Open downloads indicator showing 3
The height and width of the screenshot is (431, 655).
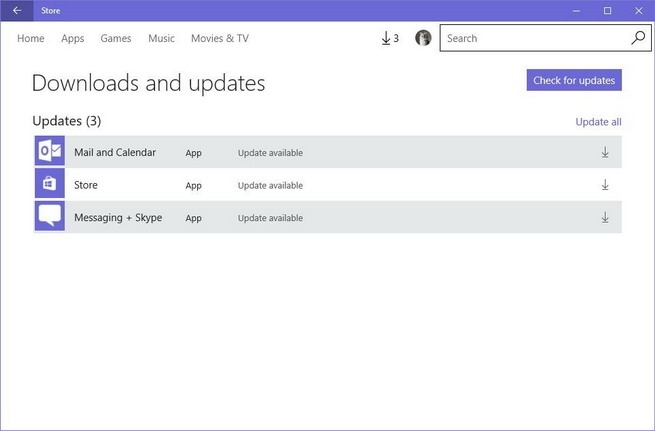(390, 38)
